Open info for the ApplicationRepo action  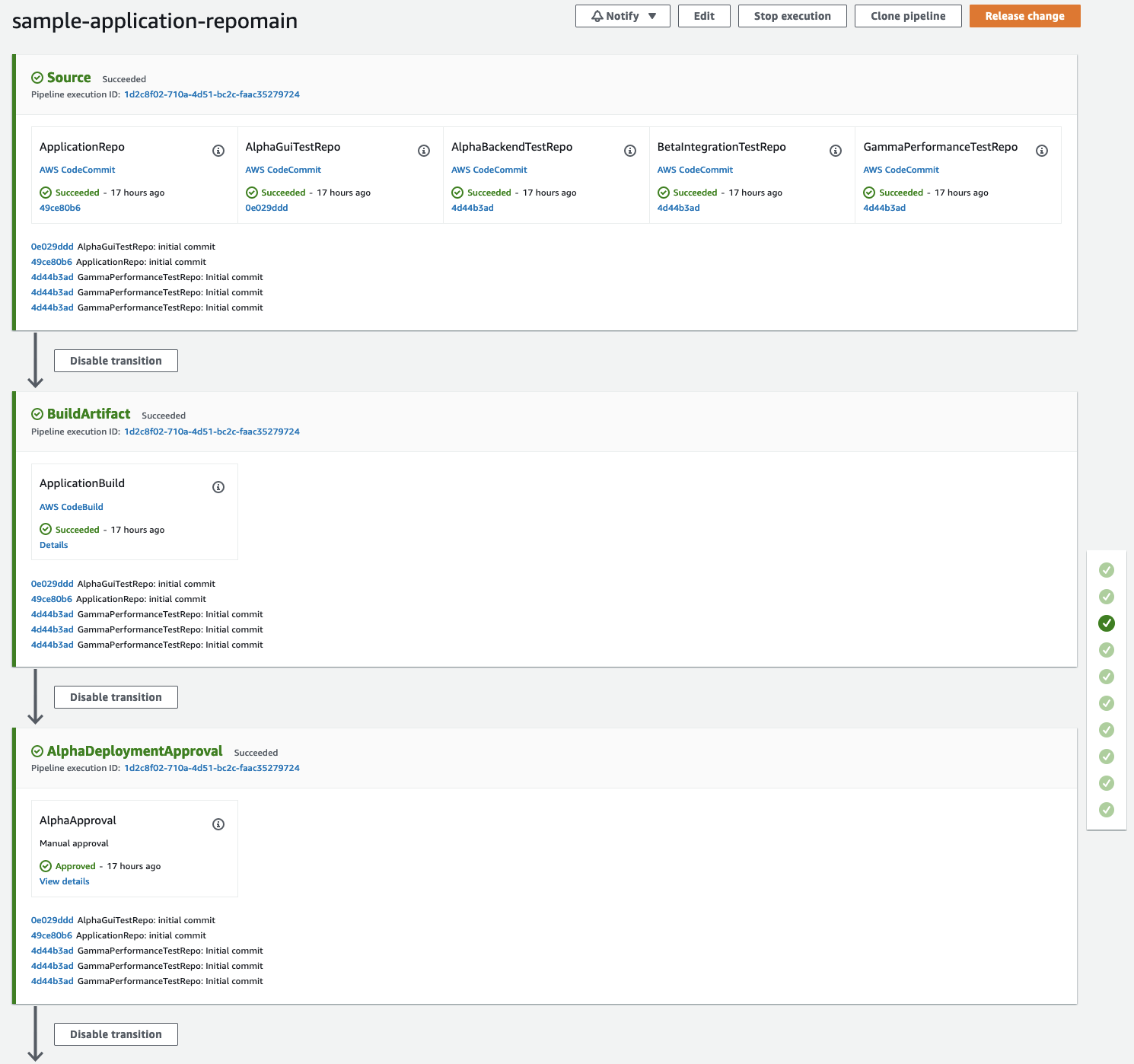[x=218, y=150]
